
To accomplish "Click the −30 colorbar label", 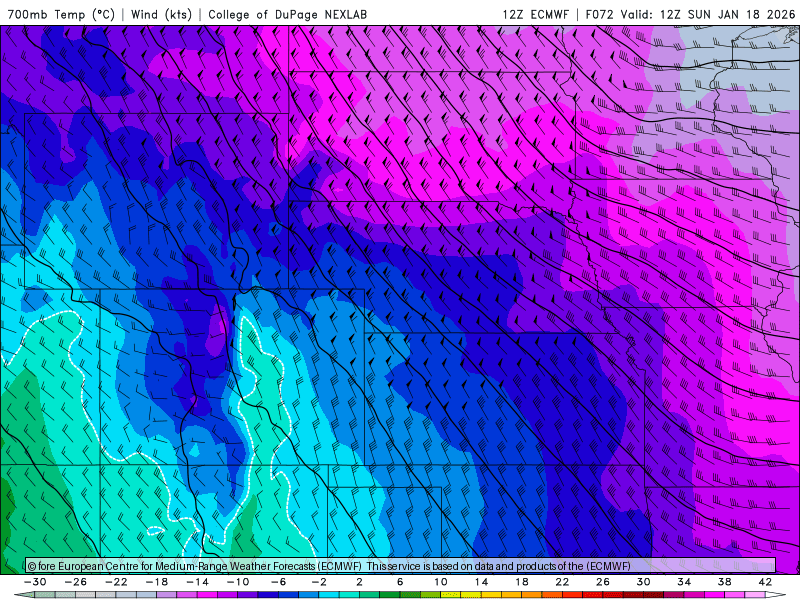I will 35,582.
